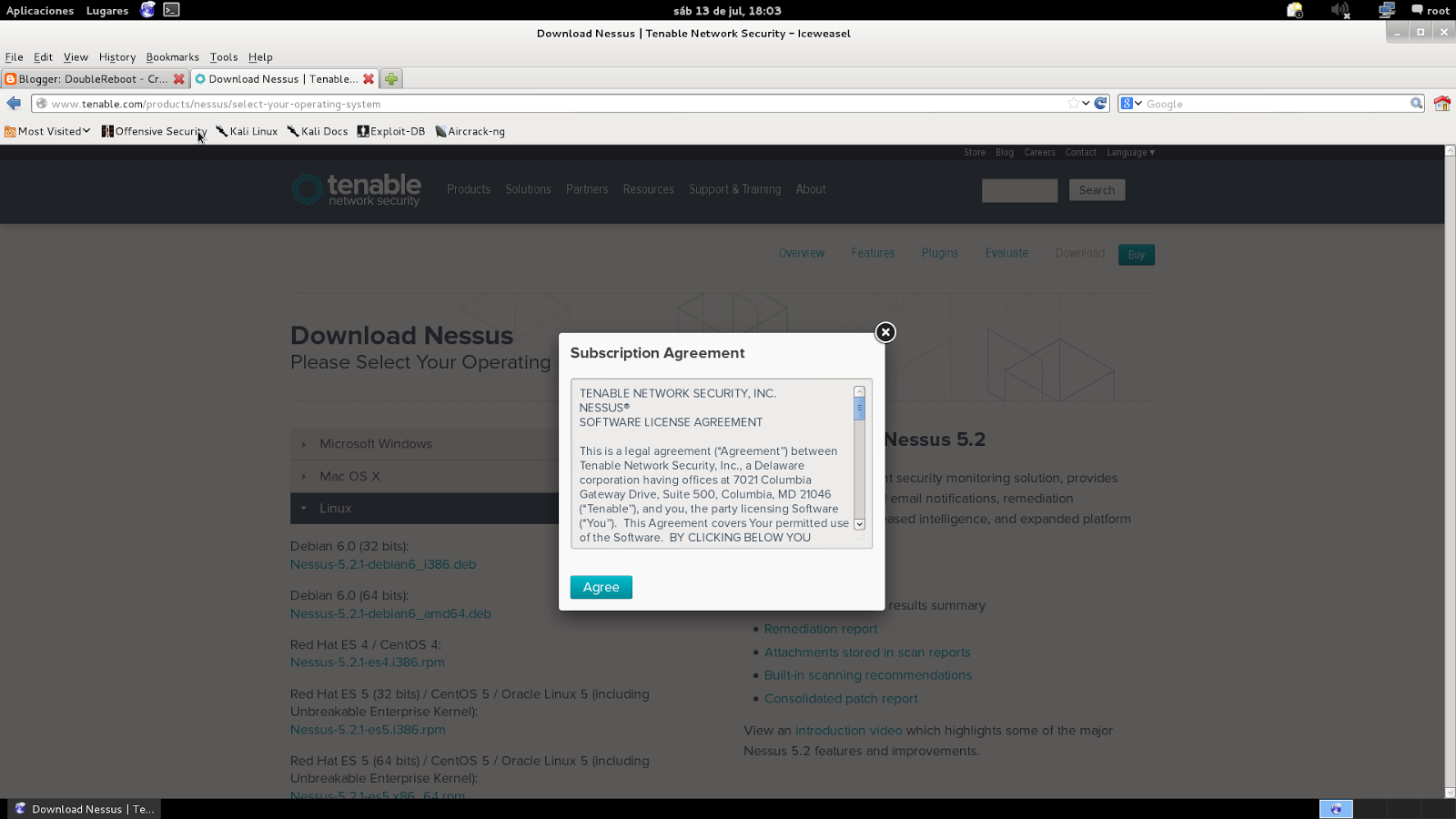Click the search magnifier icon in search bar
The height and width of the screenshot is (819, 1456).
point(1416,104)
